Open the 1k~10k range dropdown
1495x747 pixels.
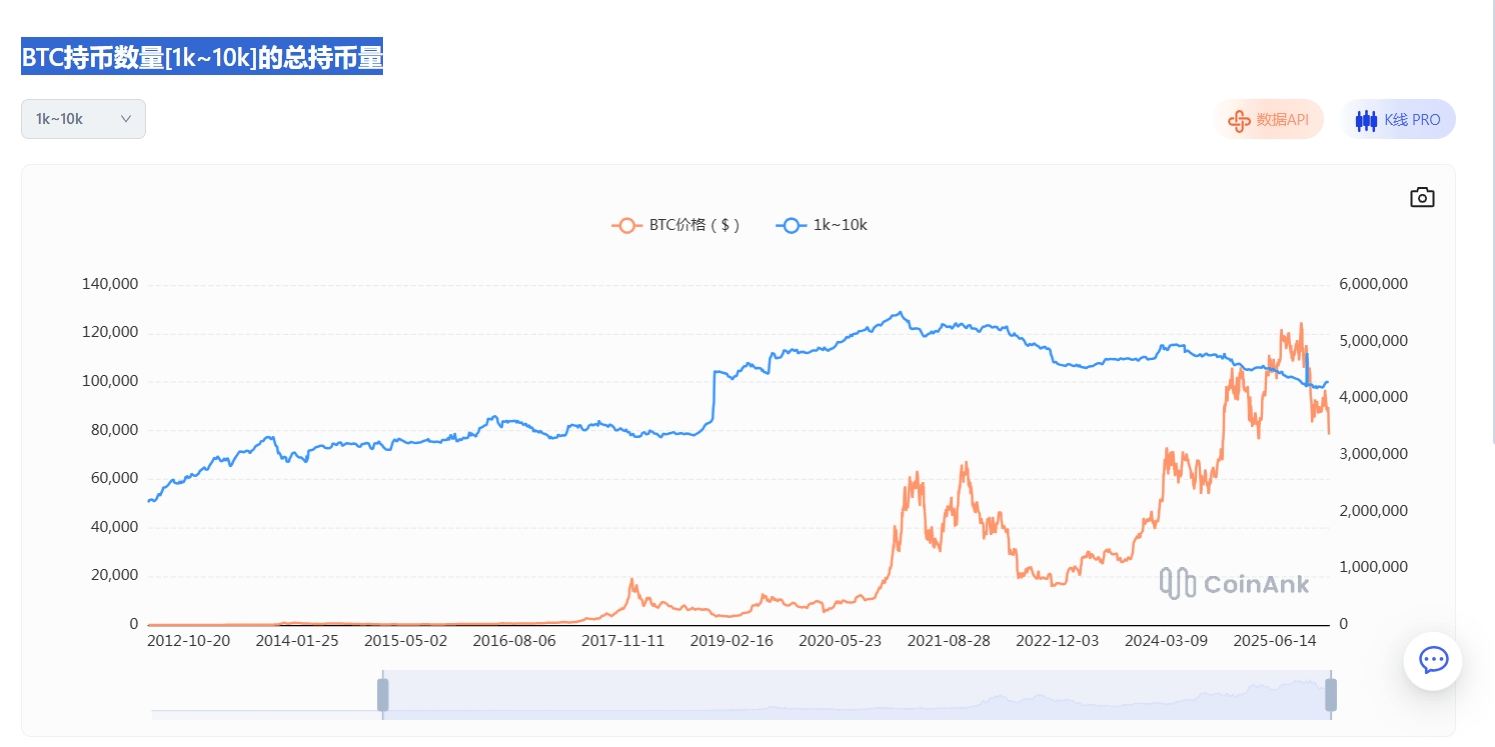pos(83,119)
